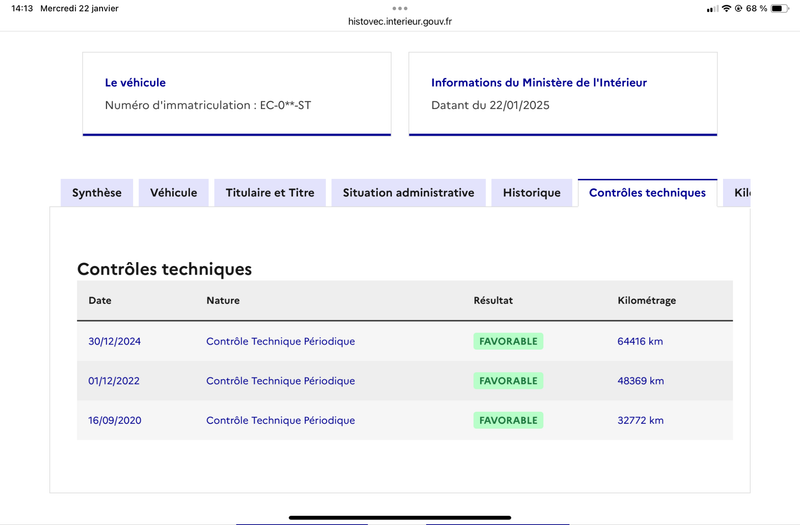Click the Le véhicule card heading

[x=135, y=83]
